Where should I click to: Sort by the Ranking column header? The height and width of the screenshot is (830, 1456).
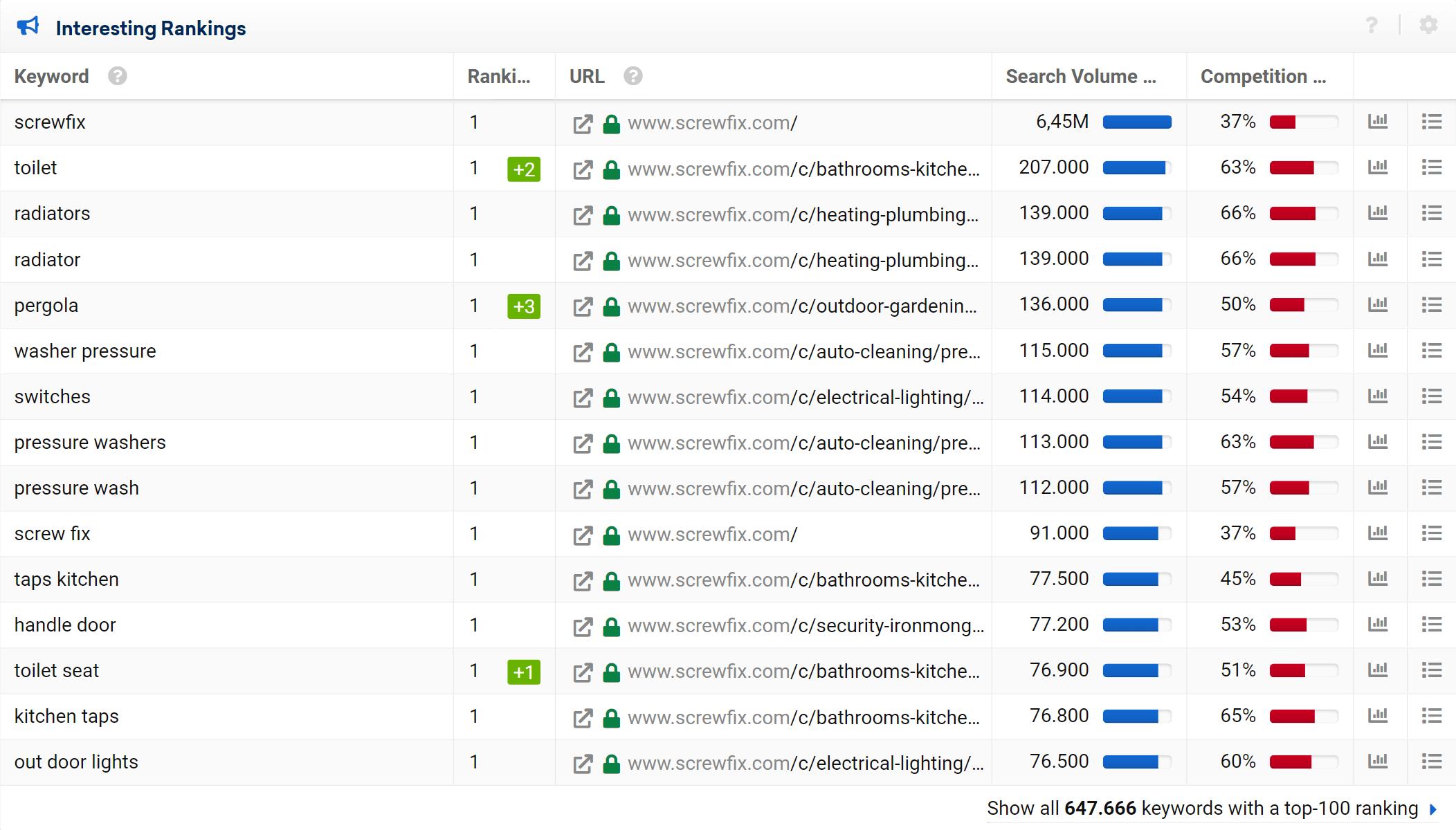coord(499,76)
